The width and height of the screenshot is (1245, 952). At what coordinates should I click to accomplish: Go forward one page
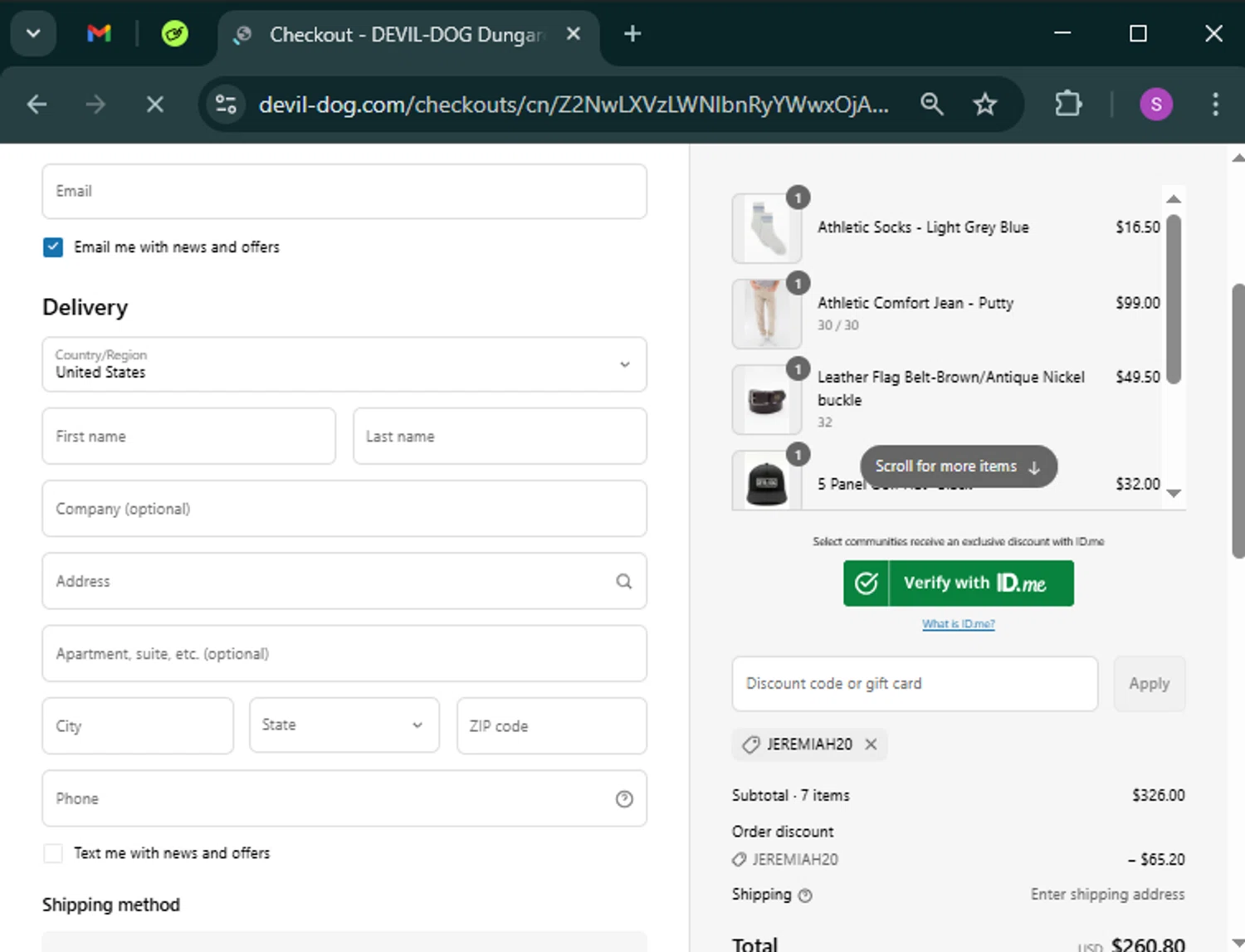[95, 104]
